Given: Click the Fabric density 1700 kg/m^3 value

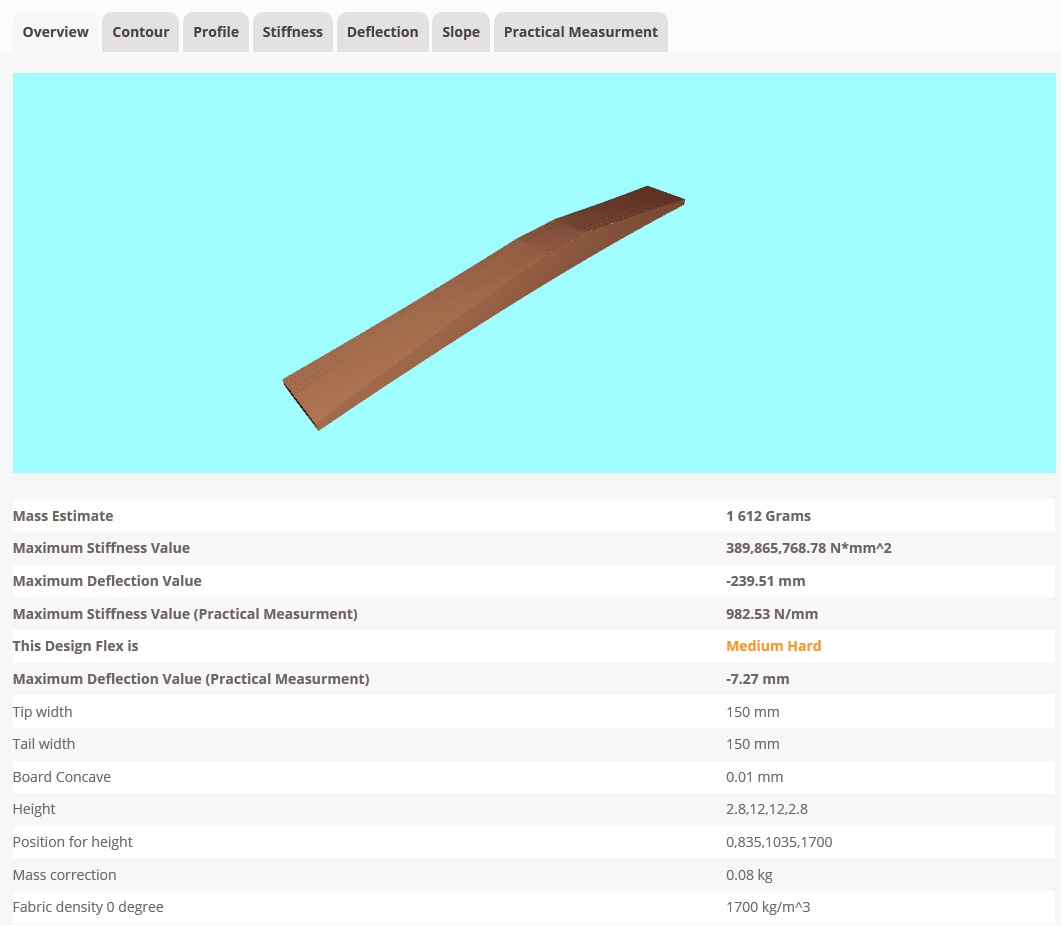Looking at the screenshot, I should click(768, 907).
